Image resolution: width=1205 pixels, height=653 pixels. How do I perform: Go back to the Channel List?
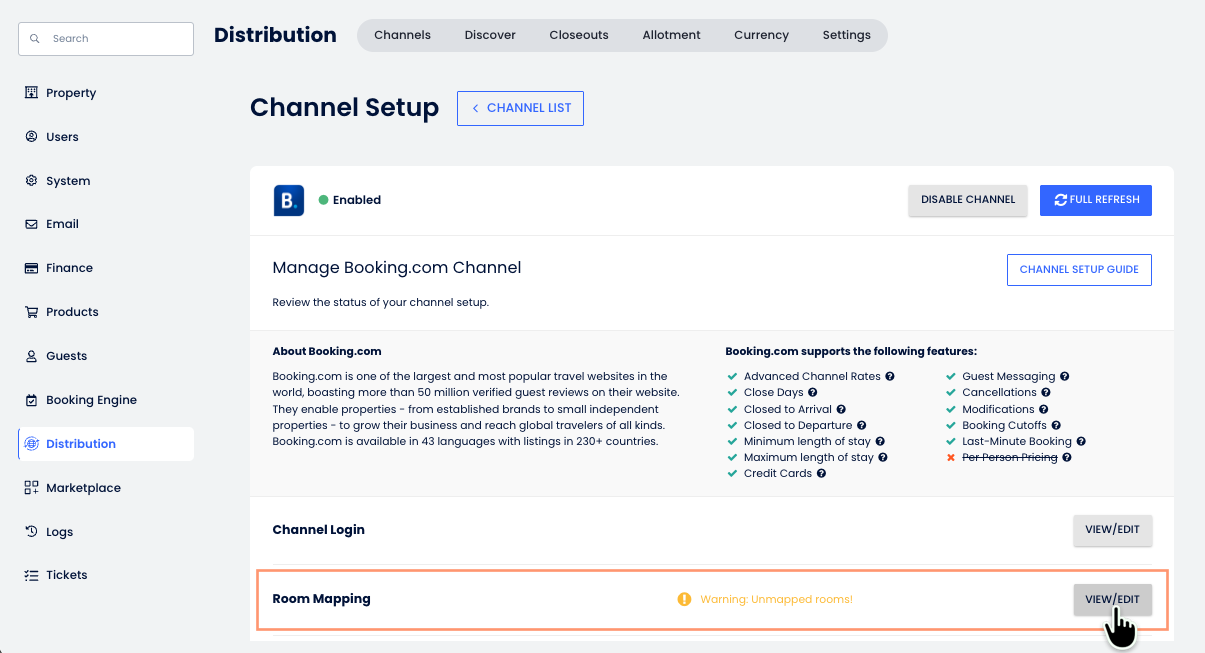(520, 108)
